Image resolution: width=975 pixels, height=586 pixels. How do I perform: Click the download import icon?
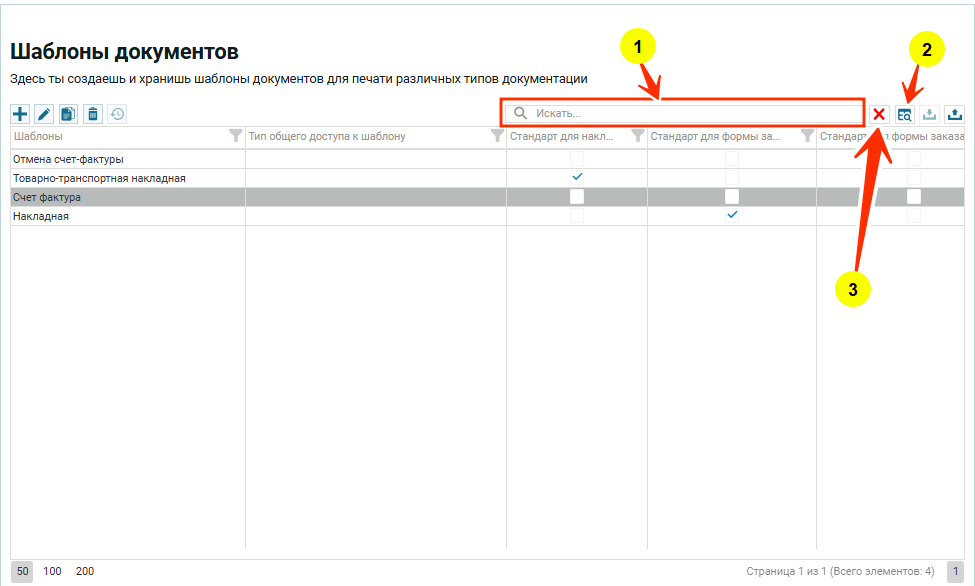(x=929, y=114)
